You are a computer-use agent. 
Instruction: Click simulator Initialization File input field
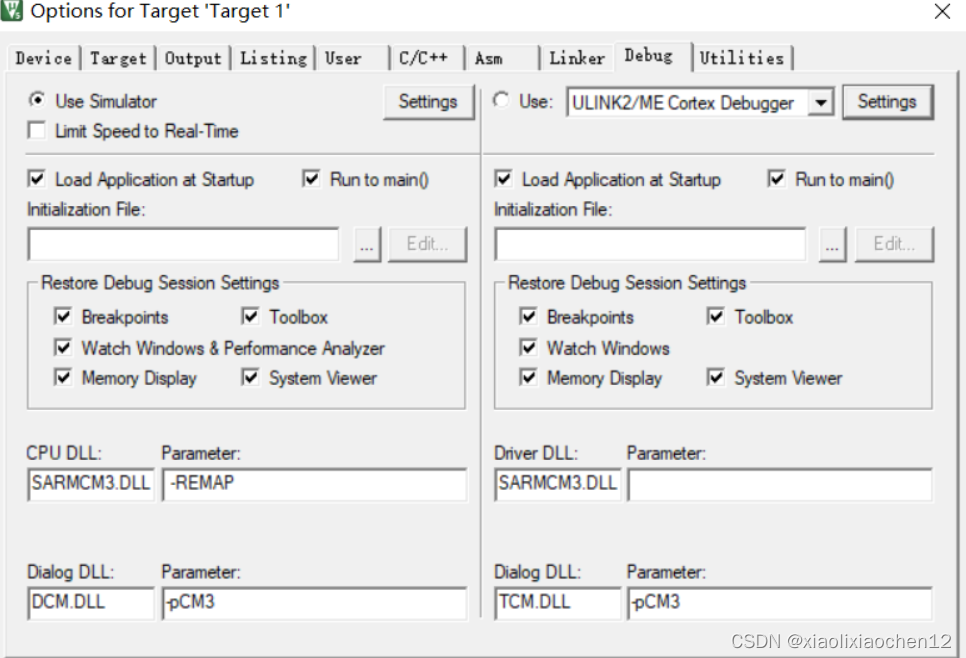pos(183,245)
